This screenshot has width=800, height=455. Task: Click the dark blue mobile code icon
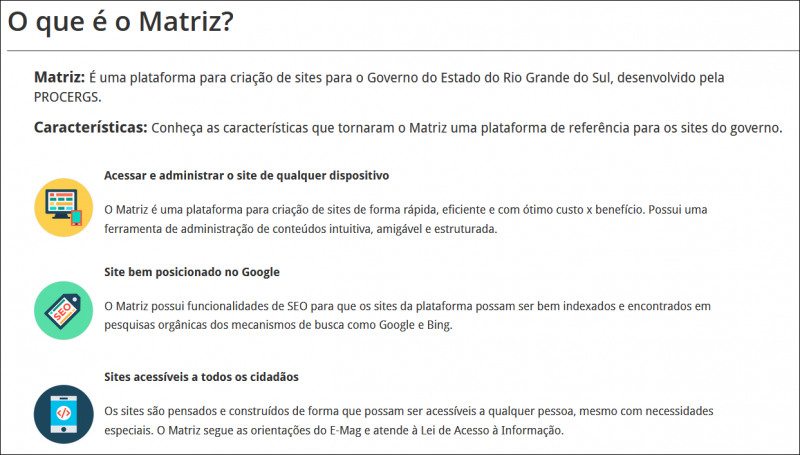point(64,415)
